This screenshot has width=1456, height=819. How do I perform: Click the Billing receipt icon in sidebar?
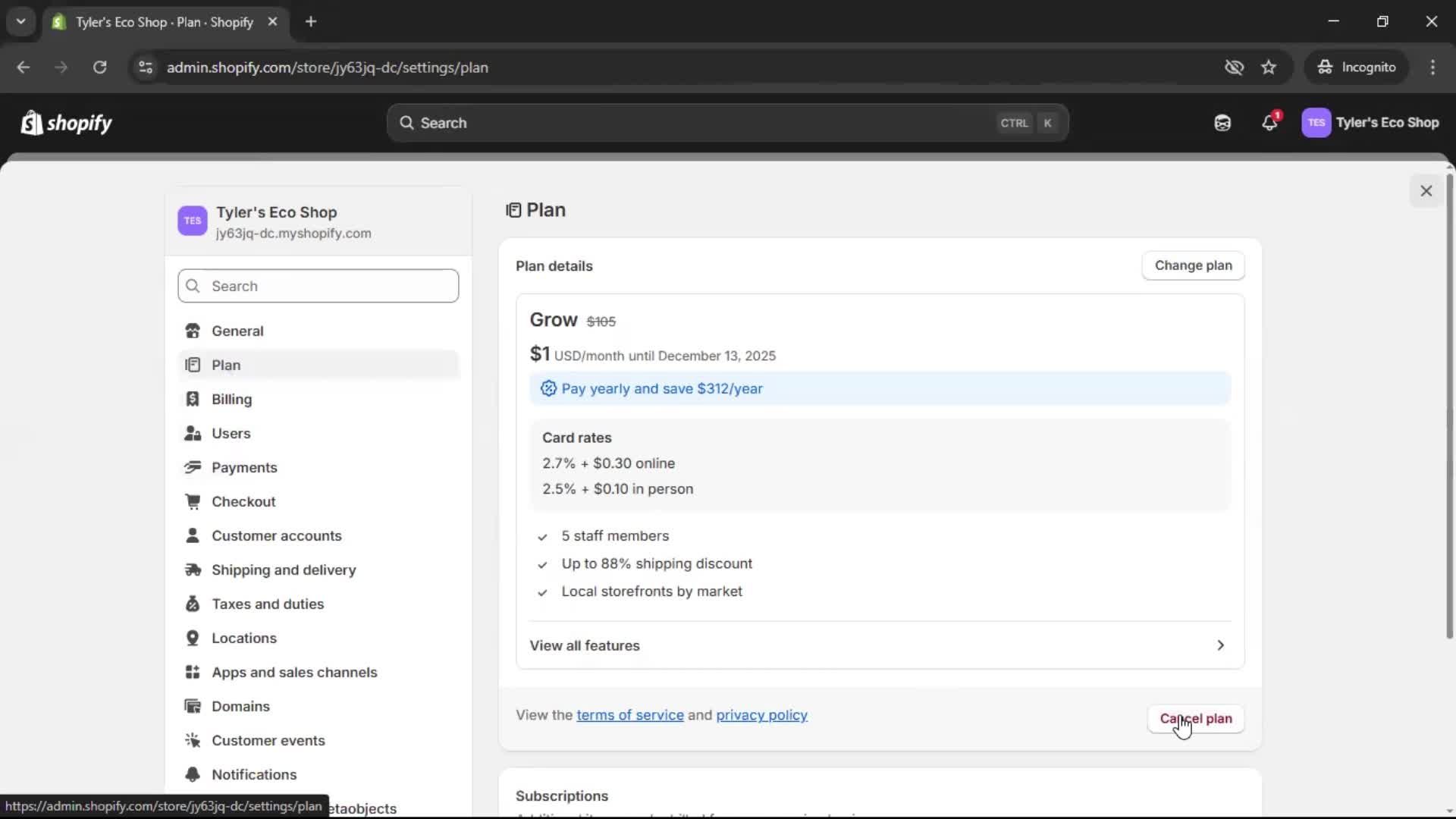point(193,400)
